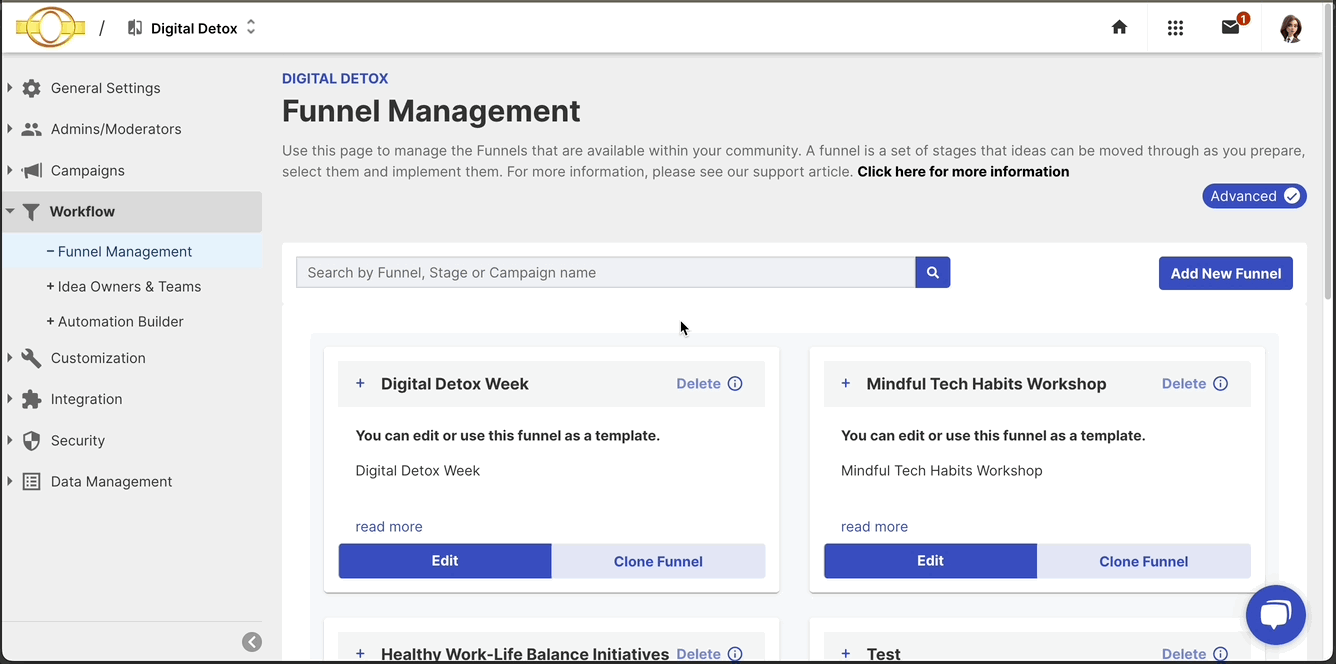Open the read more link on Mindful Tech Habits Workshop
1336x664 pixels.
[x=874, y=526]
